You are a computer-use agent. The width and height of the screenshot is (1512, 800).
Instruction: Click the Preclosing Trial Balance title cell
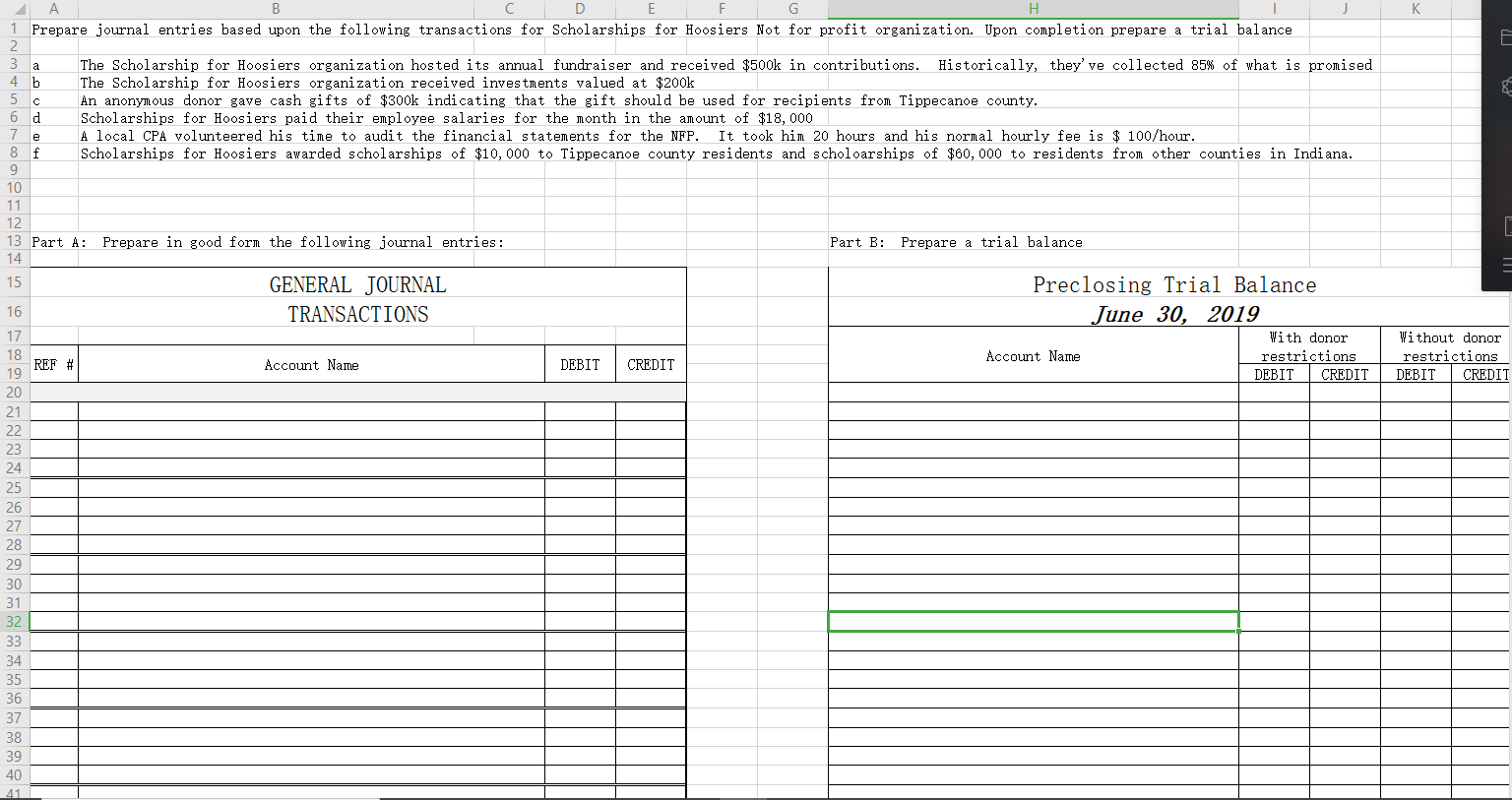(1174, 284)
